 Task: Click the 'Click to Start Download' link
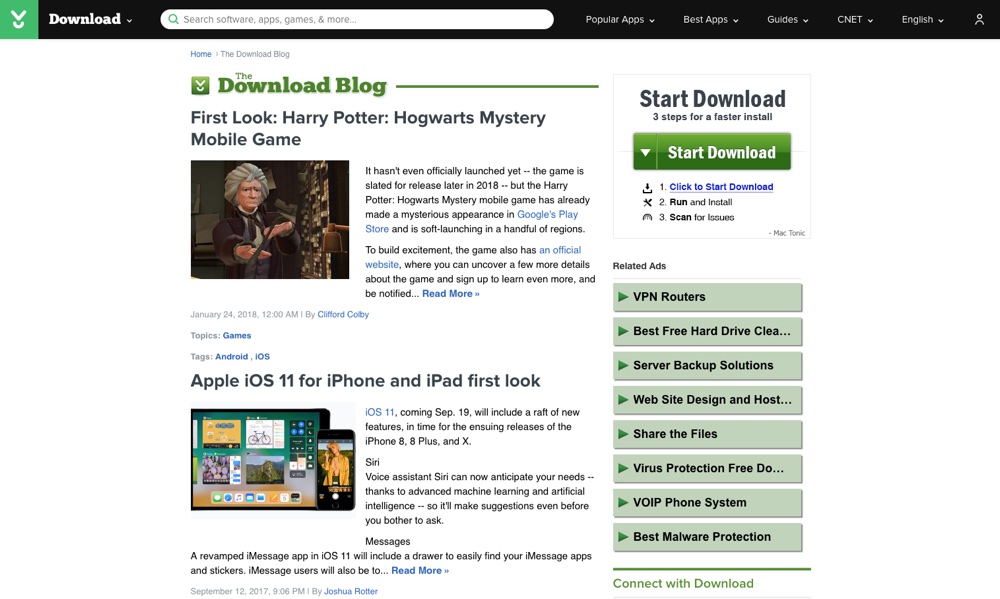(x=721, y=187)
